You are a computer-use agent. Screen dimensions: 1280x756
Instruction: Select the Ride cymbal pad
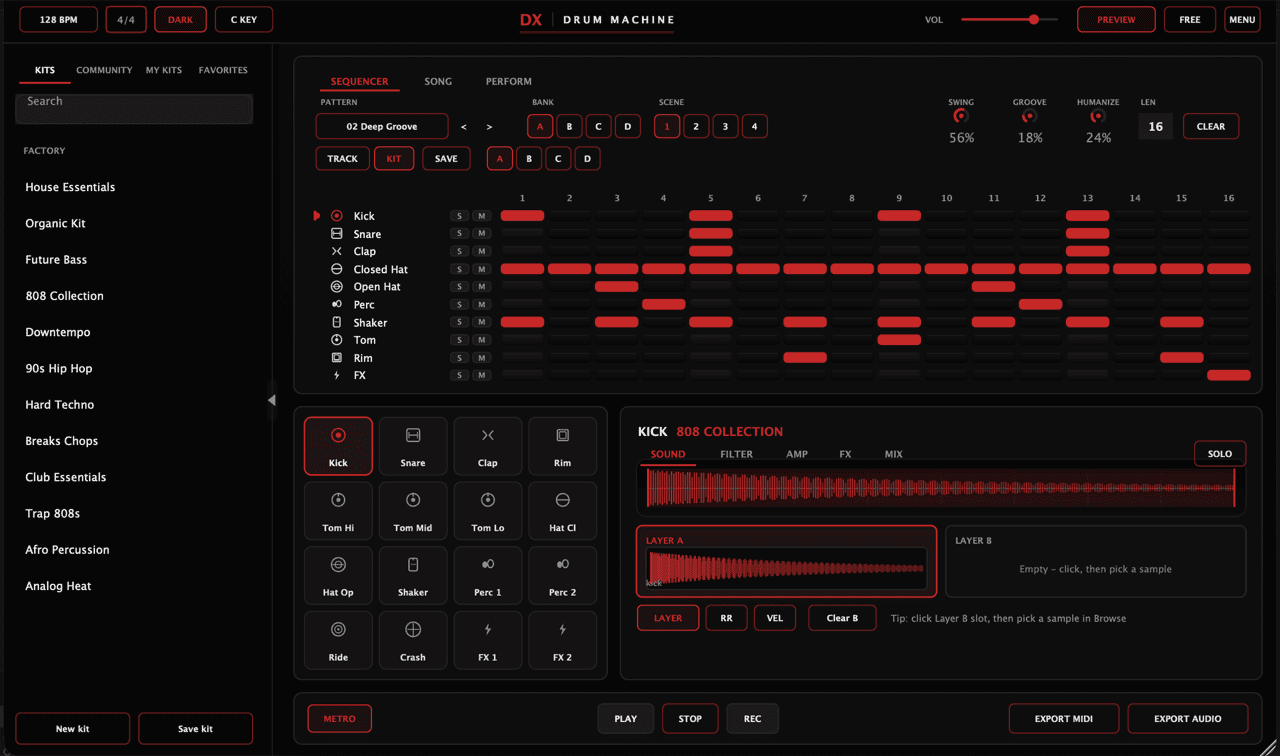[x=338, y=640]
